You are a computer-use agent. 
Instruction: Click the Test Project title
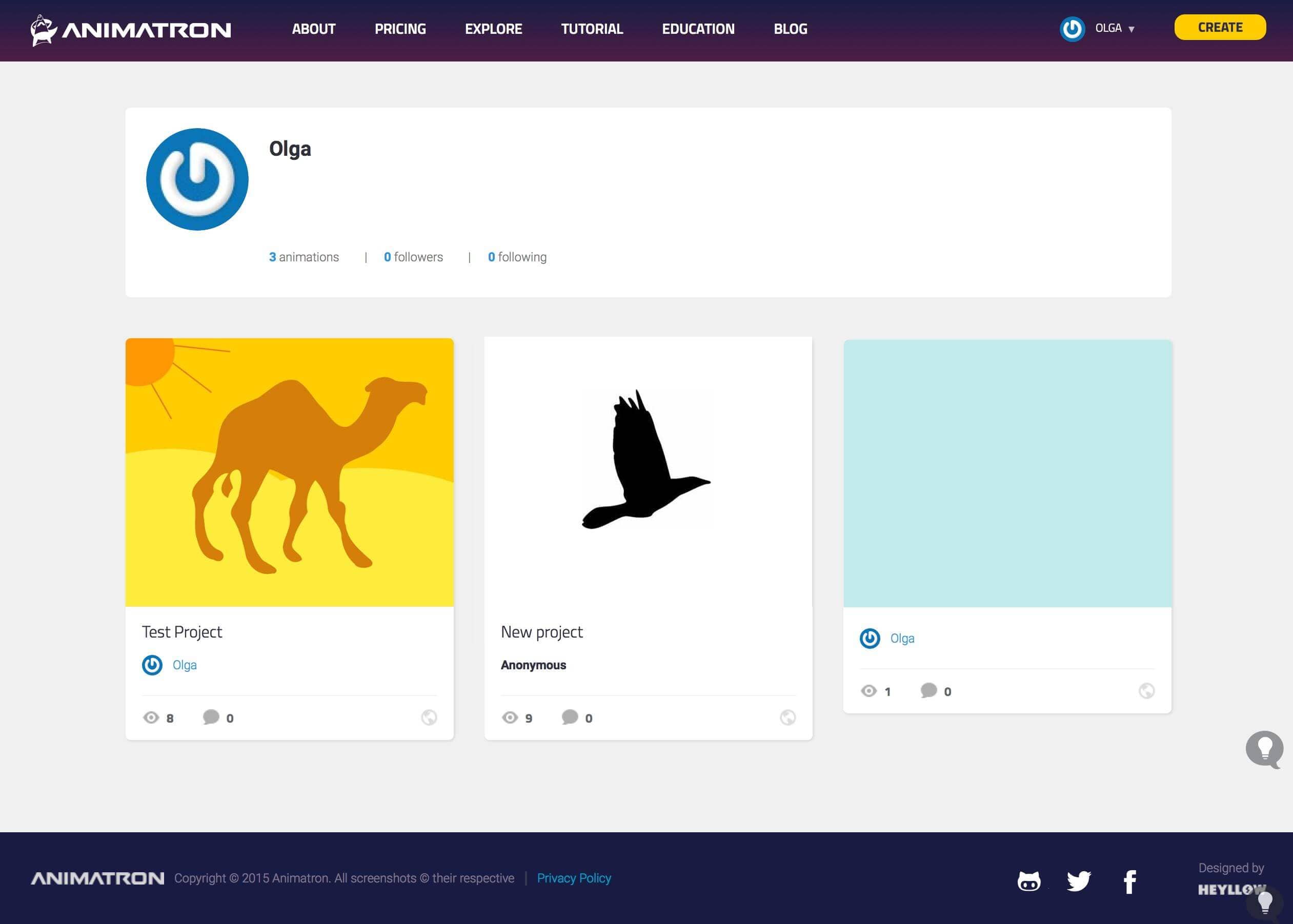[x=182, y=632]
